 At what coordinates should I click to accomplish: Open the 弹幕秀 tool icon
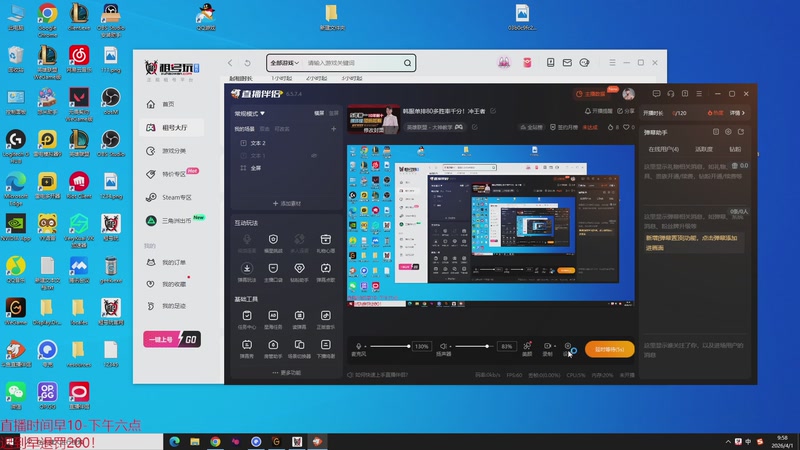pyautogui.click(x=247, y=345)
